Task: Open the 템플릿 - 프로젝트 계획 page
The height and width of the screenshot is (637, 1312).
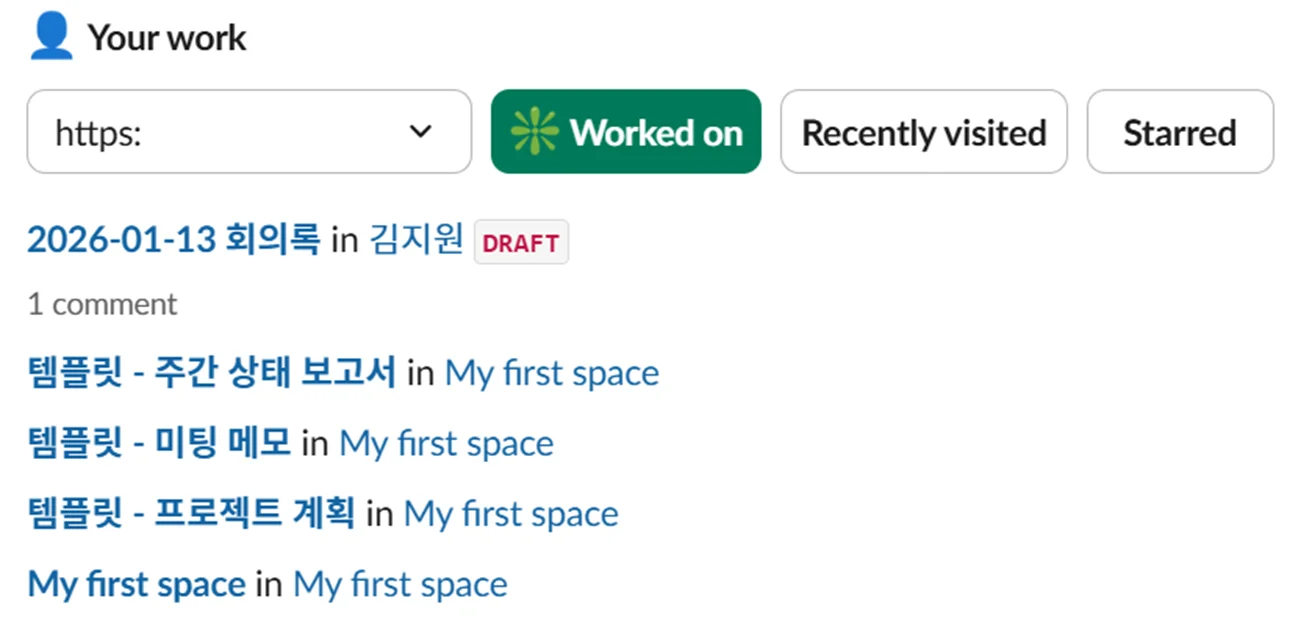Action: pyautogui.click(x=191, y=514)
